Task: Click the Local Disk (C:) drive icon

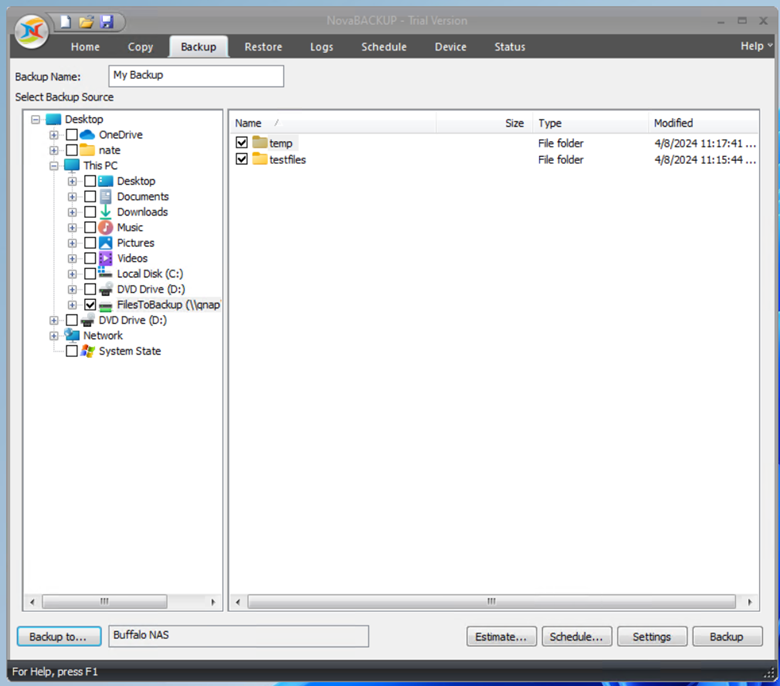Action: pyautogui.click(x=105, y=273)
